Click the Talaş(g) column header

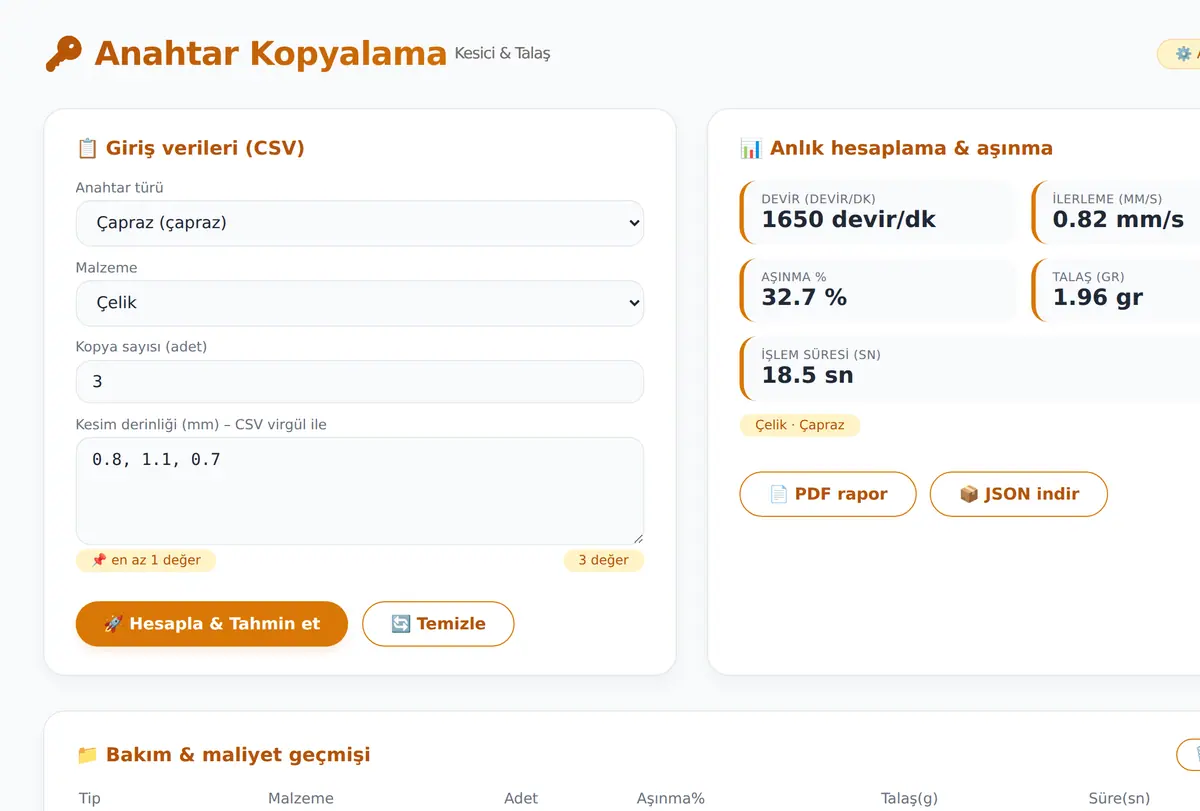(909, 799)
